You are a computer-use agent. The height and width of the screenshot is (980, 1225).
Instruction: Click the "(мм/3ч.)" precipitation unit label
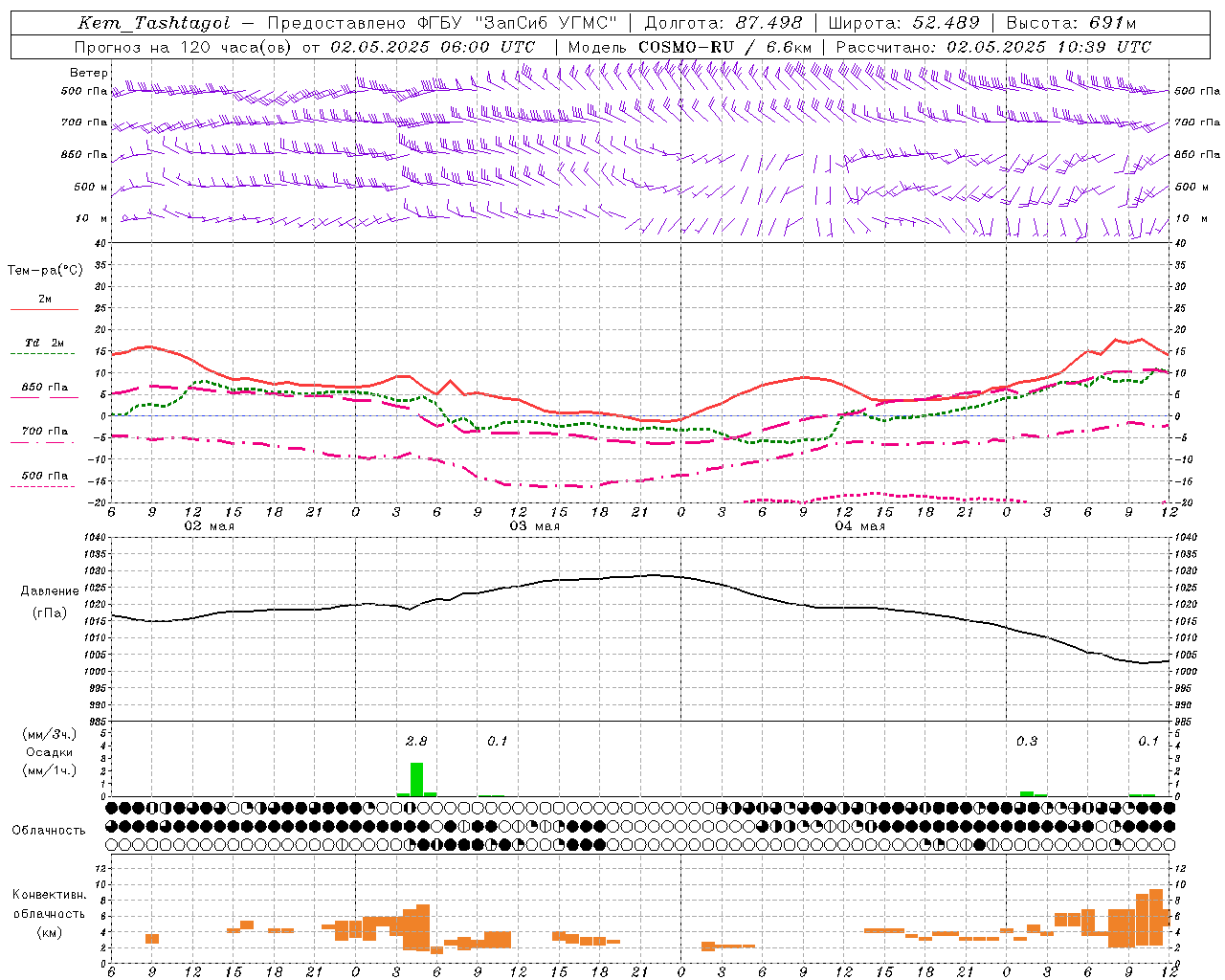pyautogui.click(x=49, y=734)
